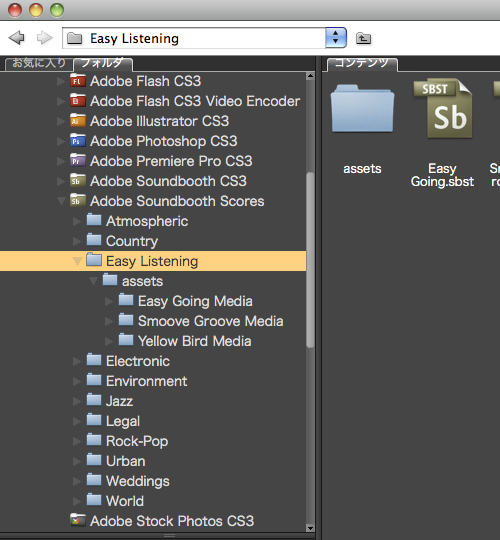The height and width of the screenshot is (540, 500).
Task: Click the Easy Going.sbst file name
Action: 442,175
